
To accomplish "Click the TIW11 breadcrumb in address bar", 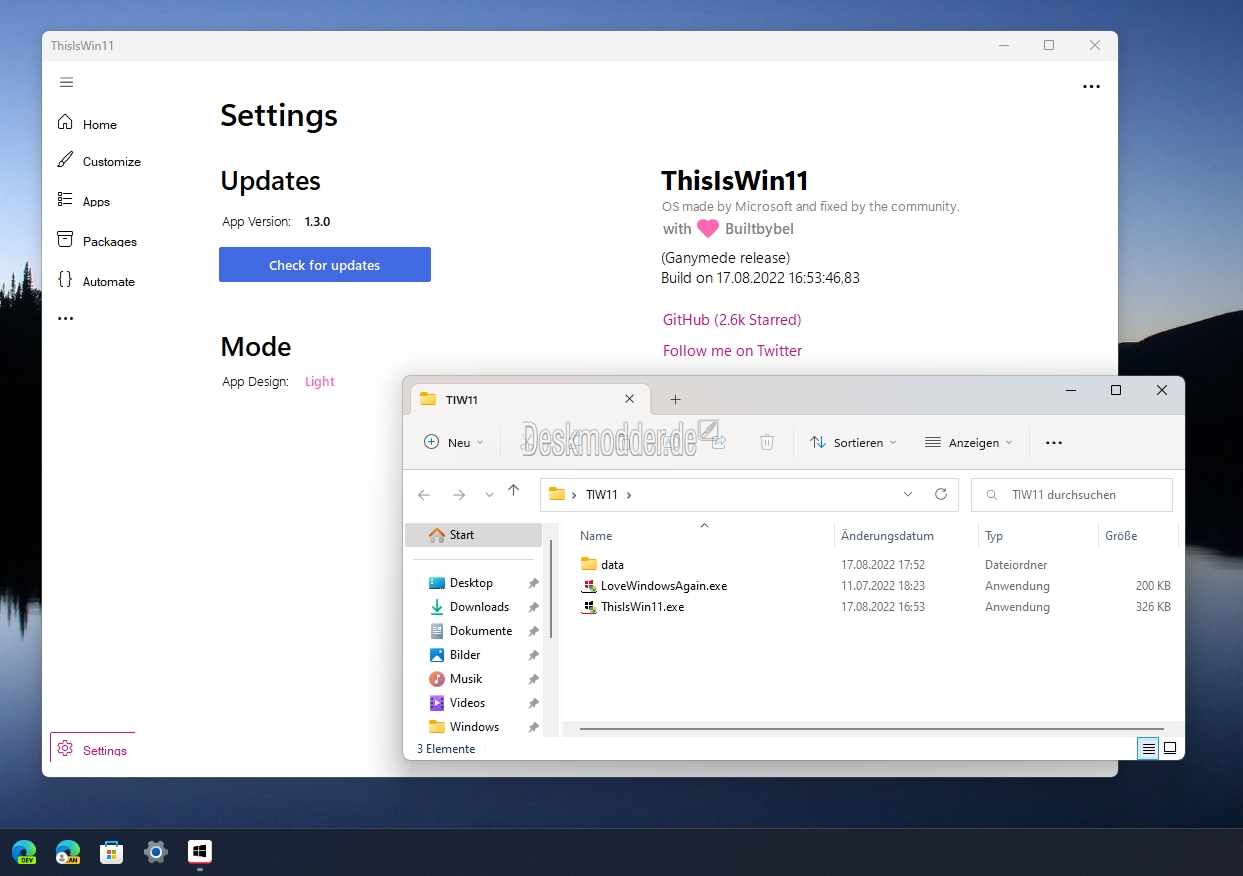I will (x=602, y=494).
